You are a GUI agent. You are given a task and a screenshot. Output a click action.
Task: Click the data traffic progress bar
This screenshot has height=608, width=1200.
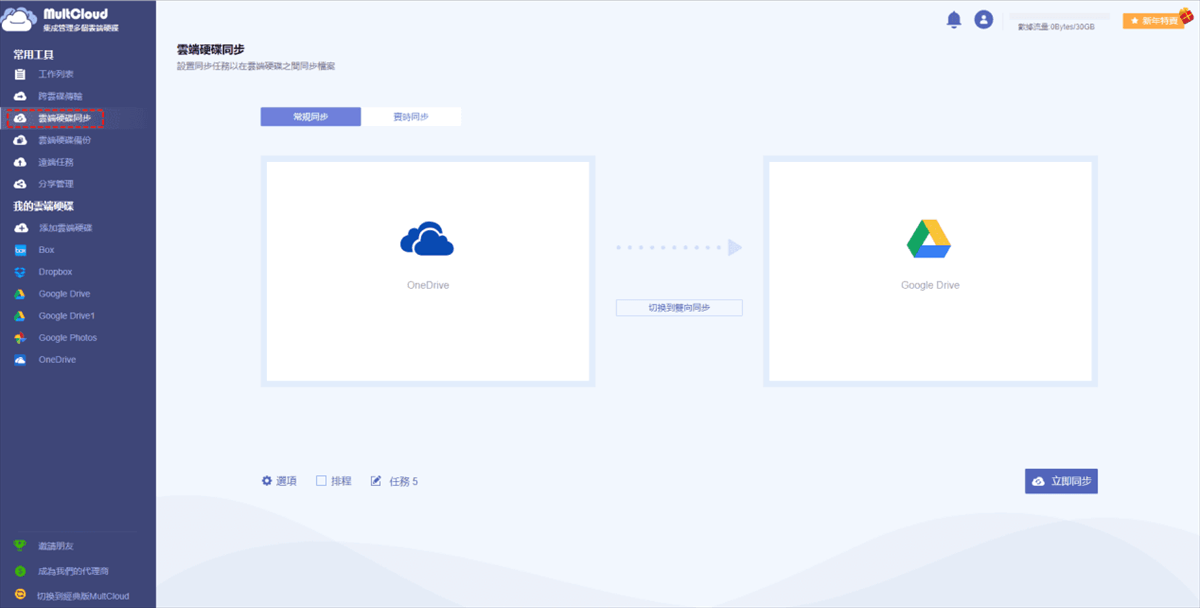[x=1060, y=17]
